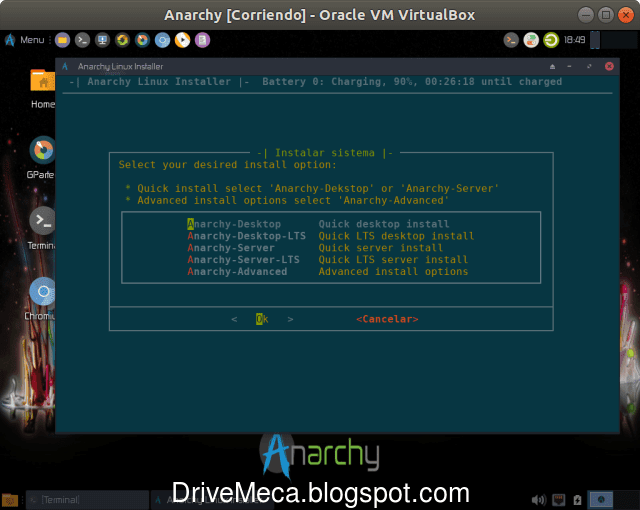Switch to Terminal taskbar entry
The width and height of the screenshot is (640, 510).
(x=87, y=500)
